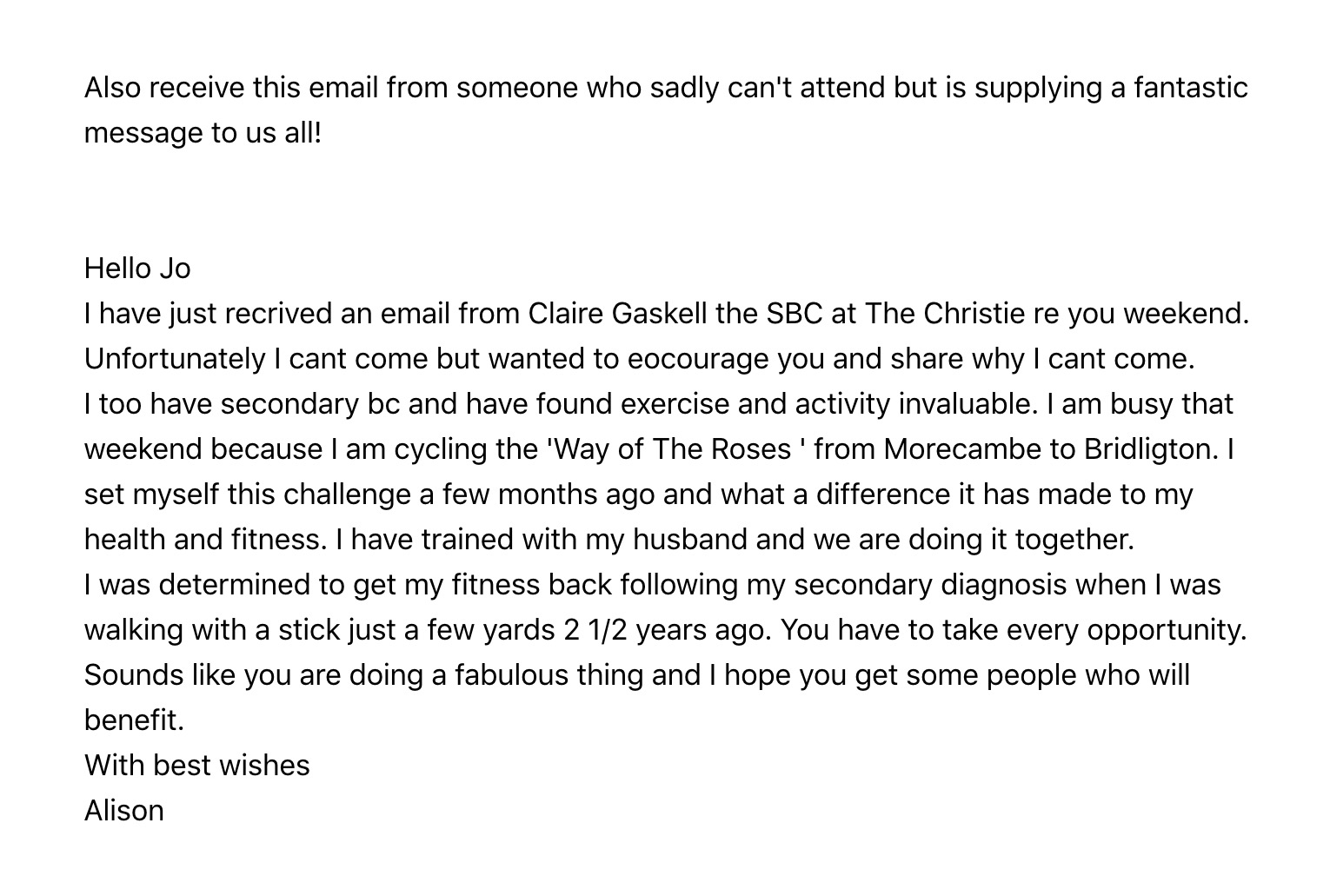Click the sign-off name 'Alison'
The image size is (1330, 896).
click(124, 811)
